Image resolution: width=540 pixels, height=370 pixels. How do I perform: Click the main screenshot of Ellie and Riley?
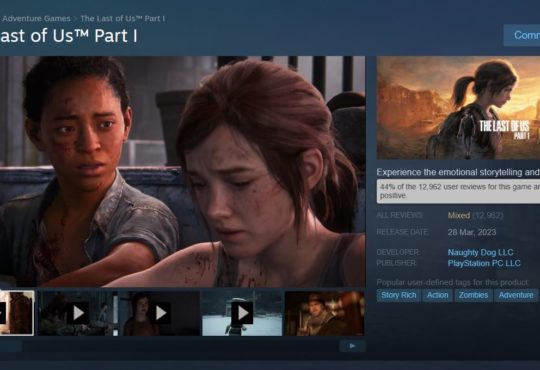(x=183, y=172)
